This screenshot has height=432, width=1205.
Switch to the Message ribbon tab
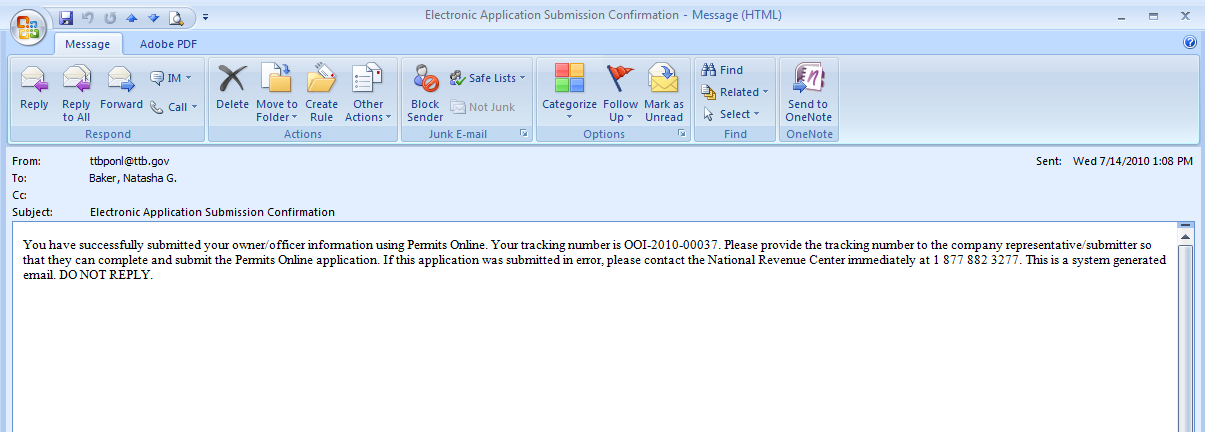(x=88, y=44)
